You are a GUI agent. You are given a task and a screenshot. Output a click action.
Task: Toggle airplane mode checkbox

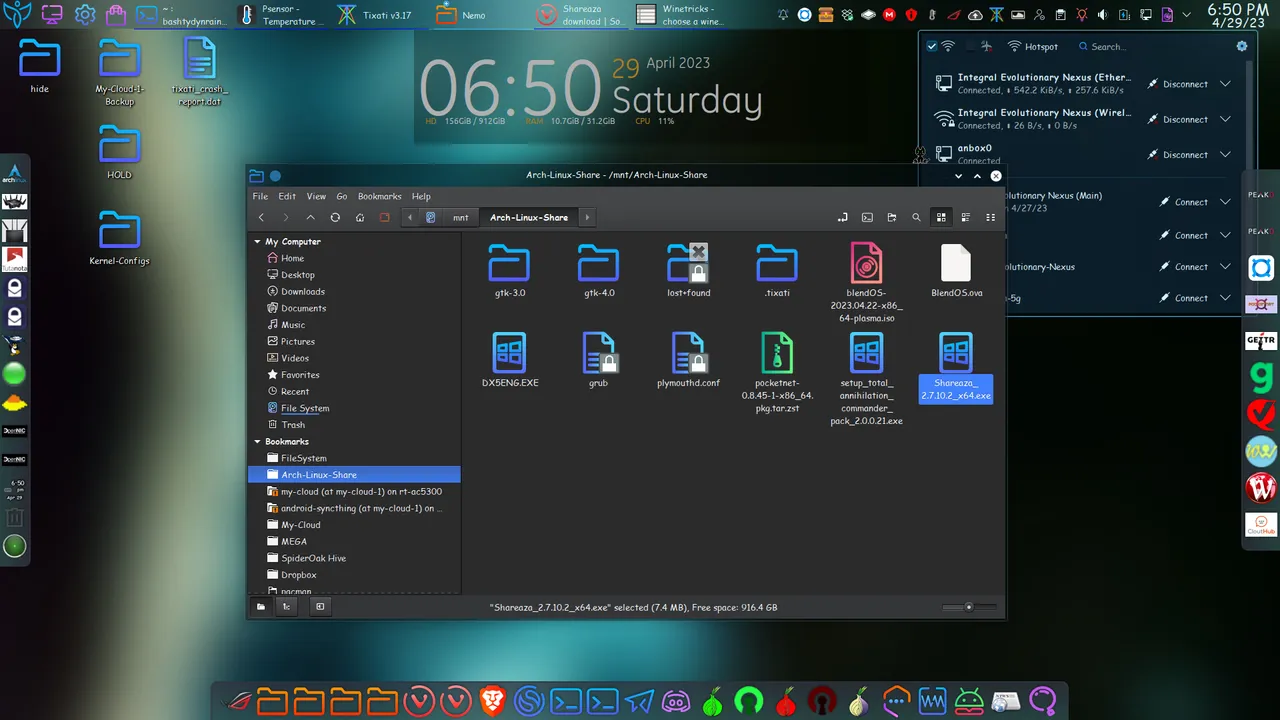coord(970,46)
